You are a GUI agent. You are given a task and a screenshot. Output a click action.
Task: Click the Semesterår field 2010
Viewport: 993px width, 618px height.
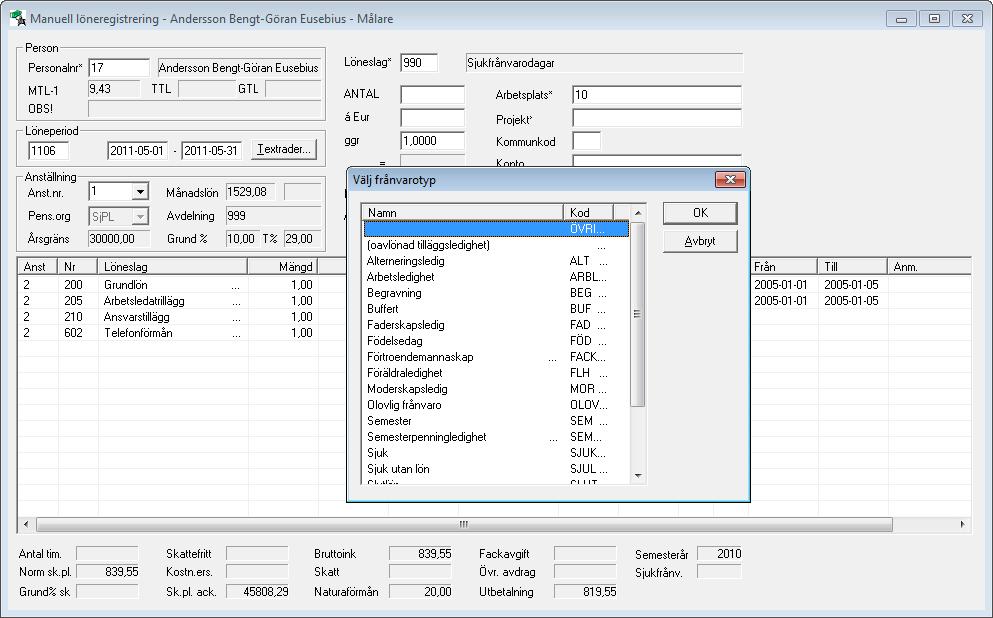719,554
